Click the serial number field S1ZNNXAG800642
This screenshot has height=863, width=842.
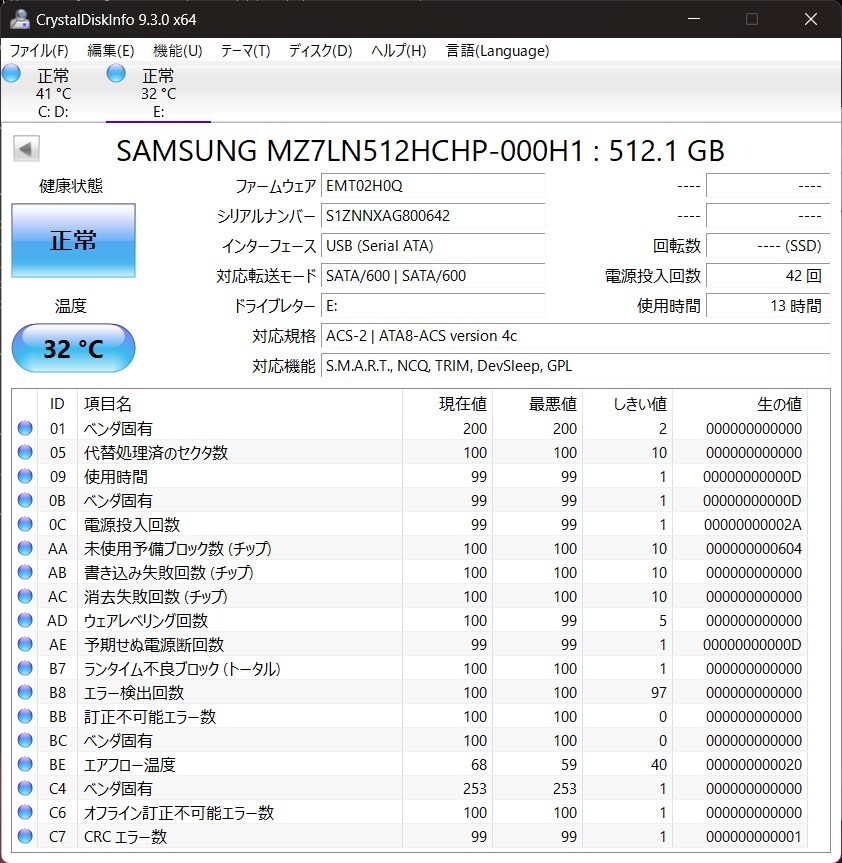point(433,216)
